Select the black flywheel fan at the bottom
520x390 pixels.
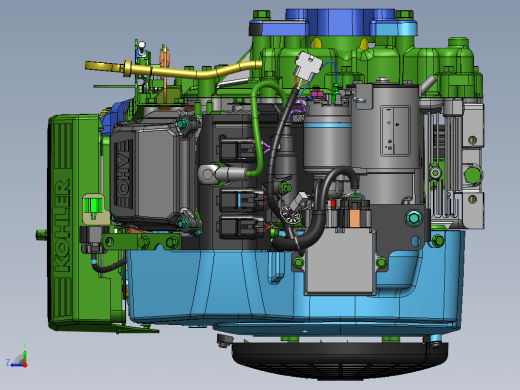(339, 360)
